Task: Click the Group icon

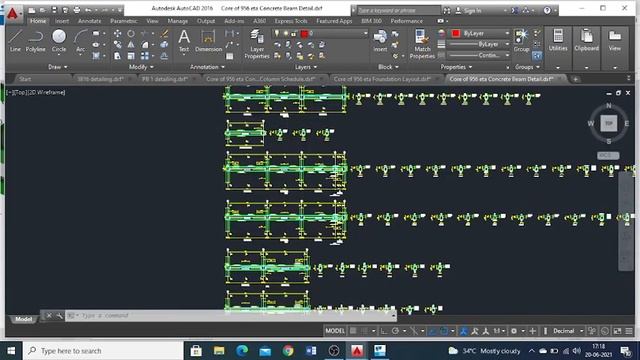Action: click(x=521, y=41)
